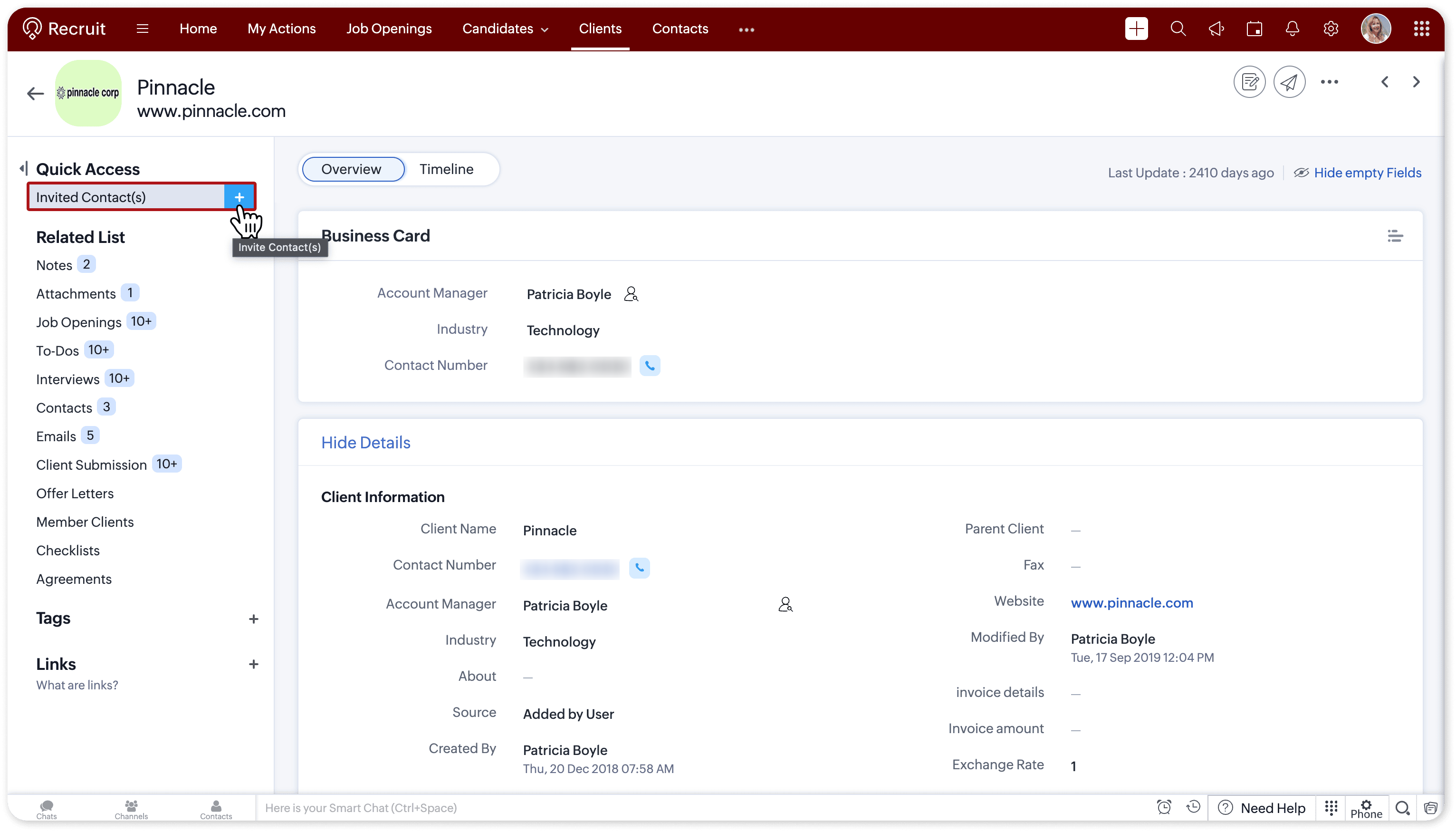
Task: Call the Business Card contact number
Action: pos(650,366)
